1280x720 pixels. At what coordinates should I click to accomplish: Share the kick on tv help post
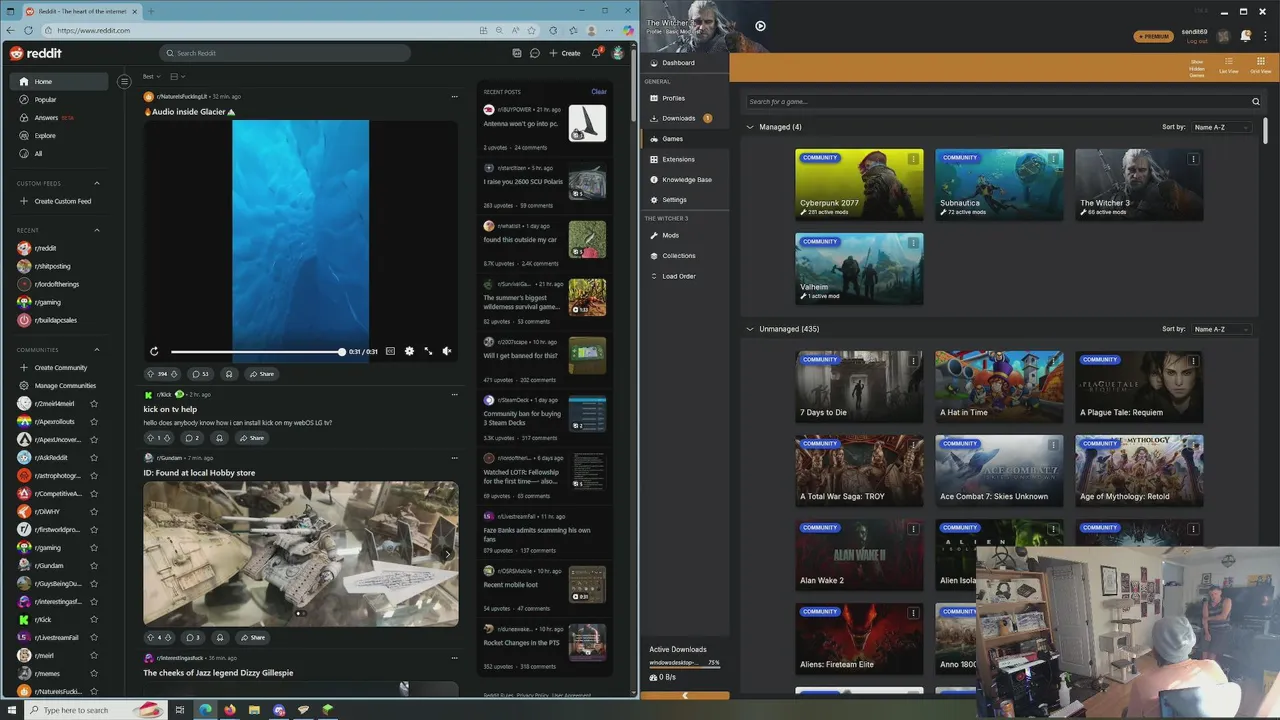click(252, 438)
